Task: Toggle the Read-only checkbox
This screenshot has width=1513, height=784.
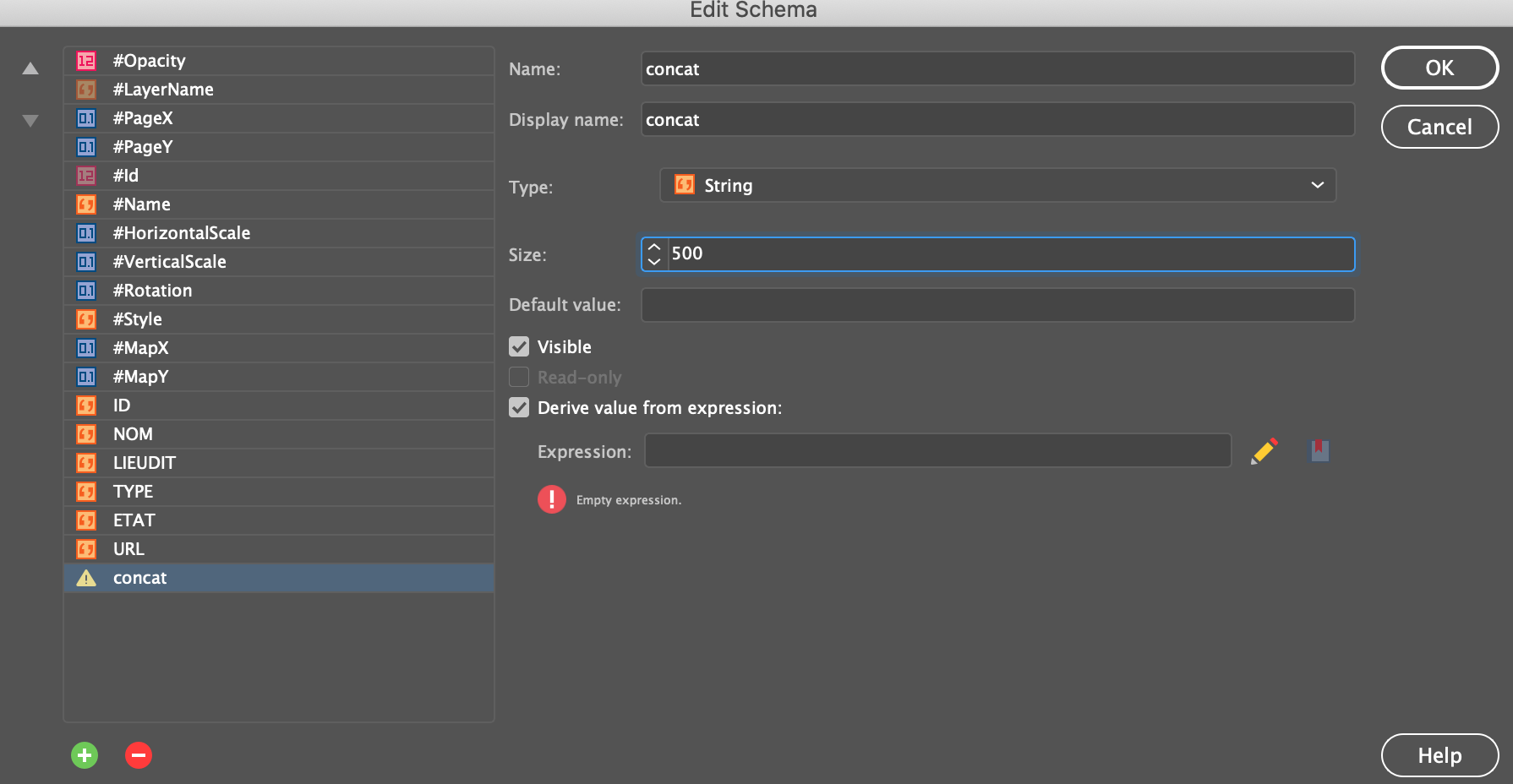Action: pos(519,378)
